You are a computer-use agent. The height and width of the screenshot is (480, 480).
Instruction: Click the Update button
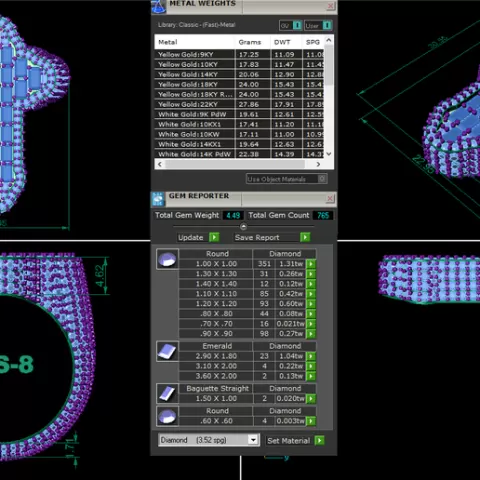point(198,237)
